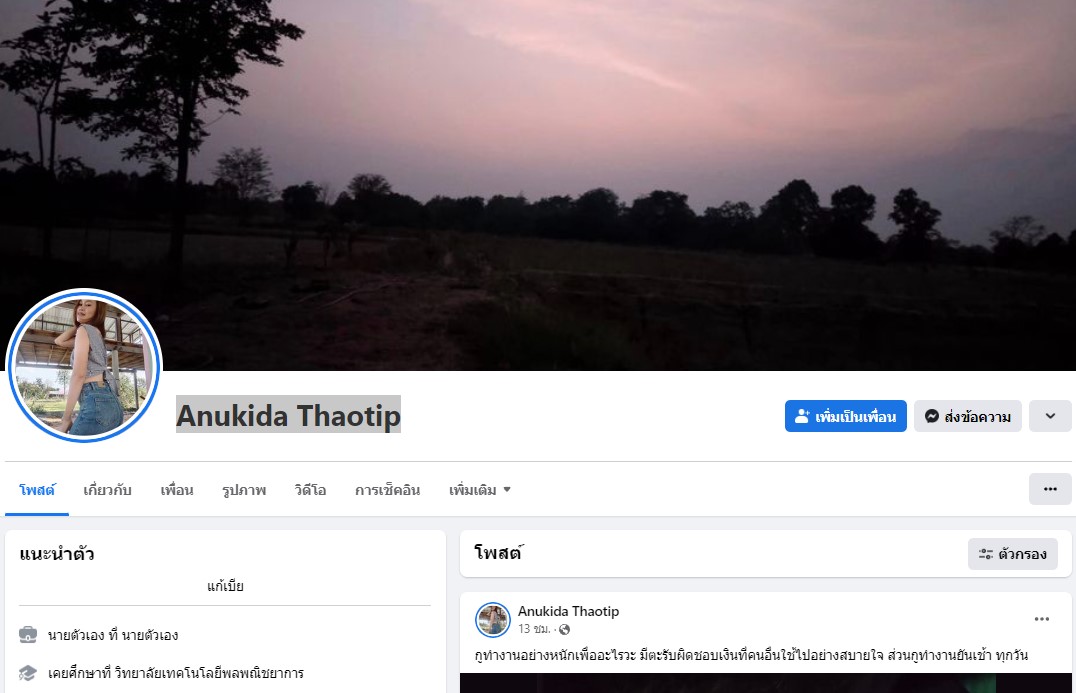Open the การเช็คอิน tab
This screenshot has width=1076, height=693.
pos(387,490)
